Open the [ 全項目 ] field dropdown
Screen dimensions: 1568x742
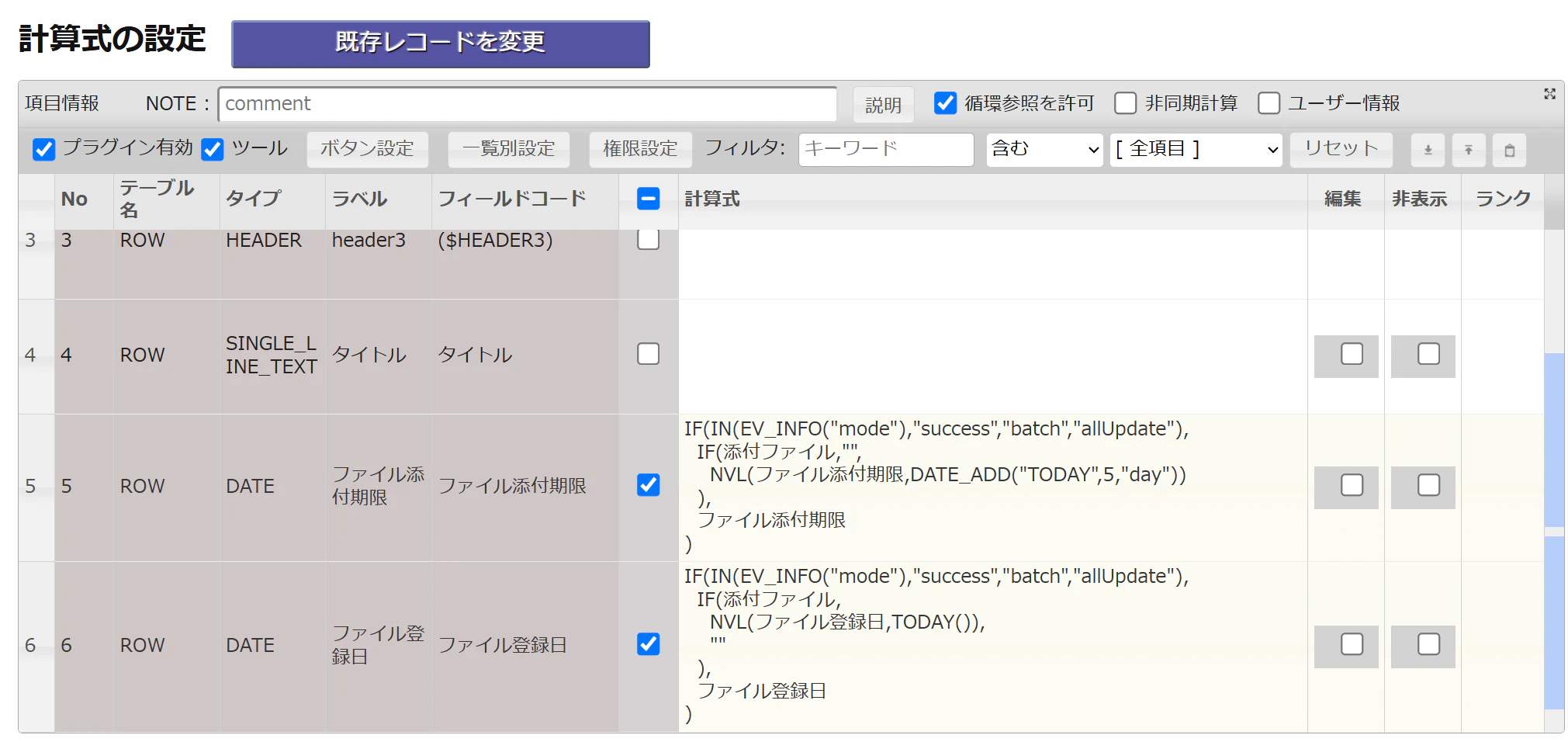pos(1196,149)
